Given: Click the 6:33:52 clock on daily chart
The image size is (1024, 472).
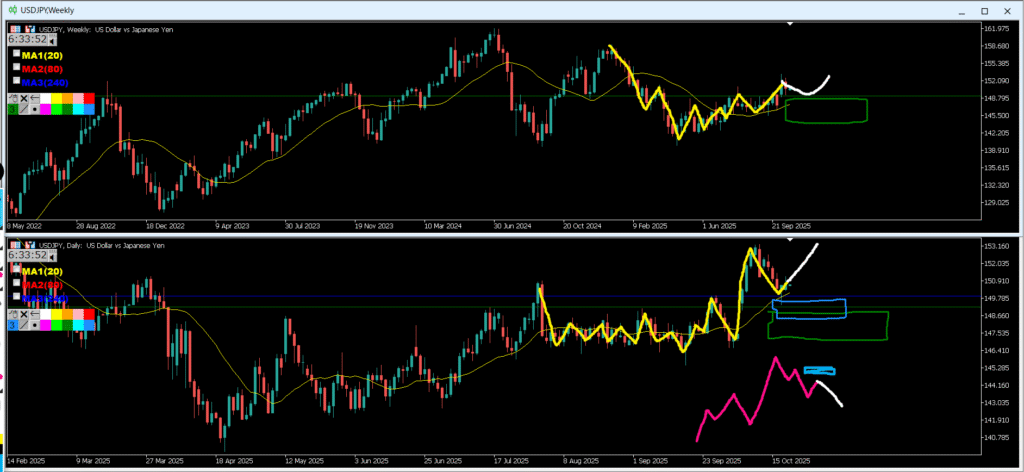Looking at the screenshot, I should click(x=27, y=256).
